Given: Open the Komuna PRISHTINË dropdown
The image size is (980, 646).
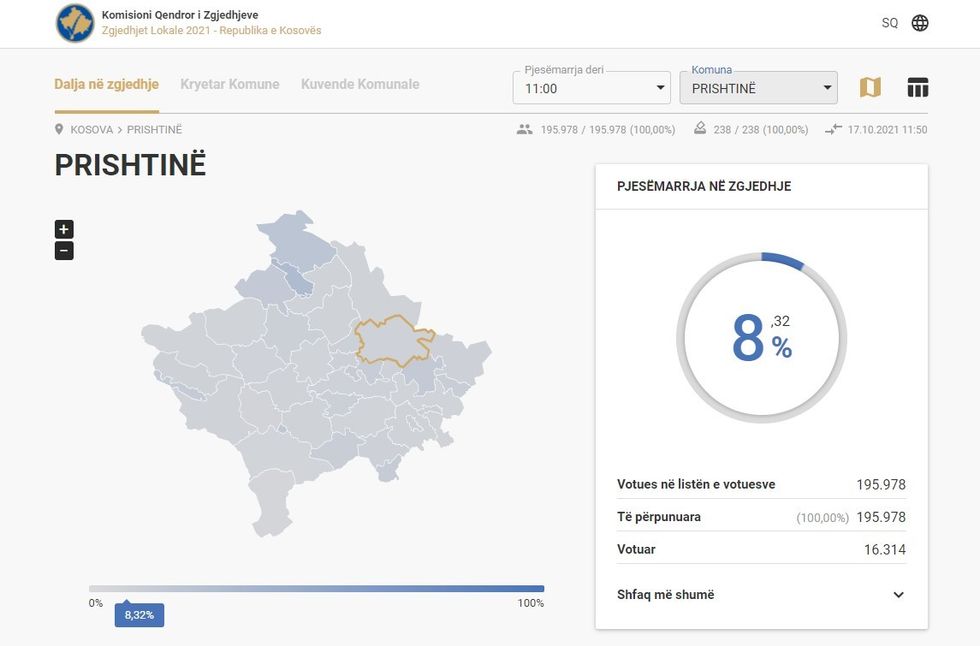Looking at the screenshot, I should click(757, 88).
